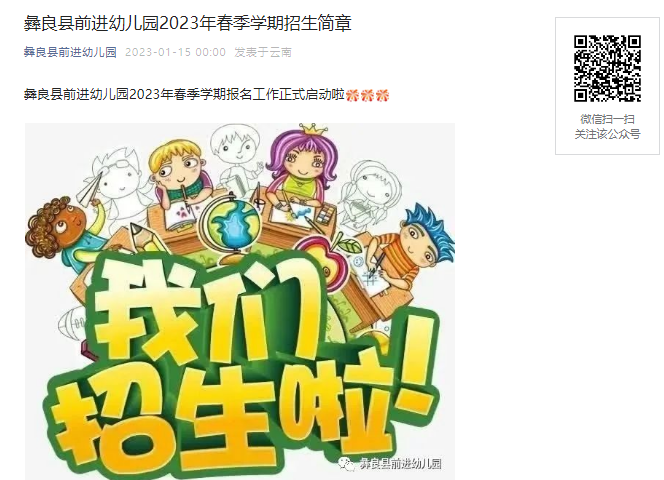Open the blue 彝良县前进幼儿园 account link

pos(70,52)
